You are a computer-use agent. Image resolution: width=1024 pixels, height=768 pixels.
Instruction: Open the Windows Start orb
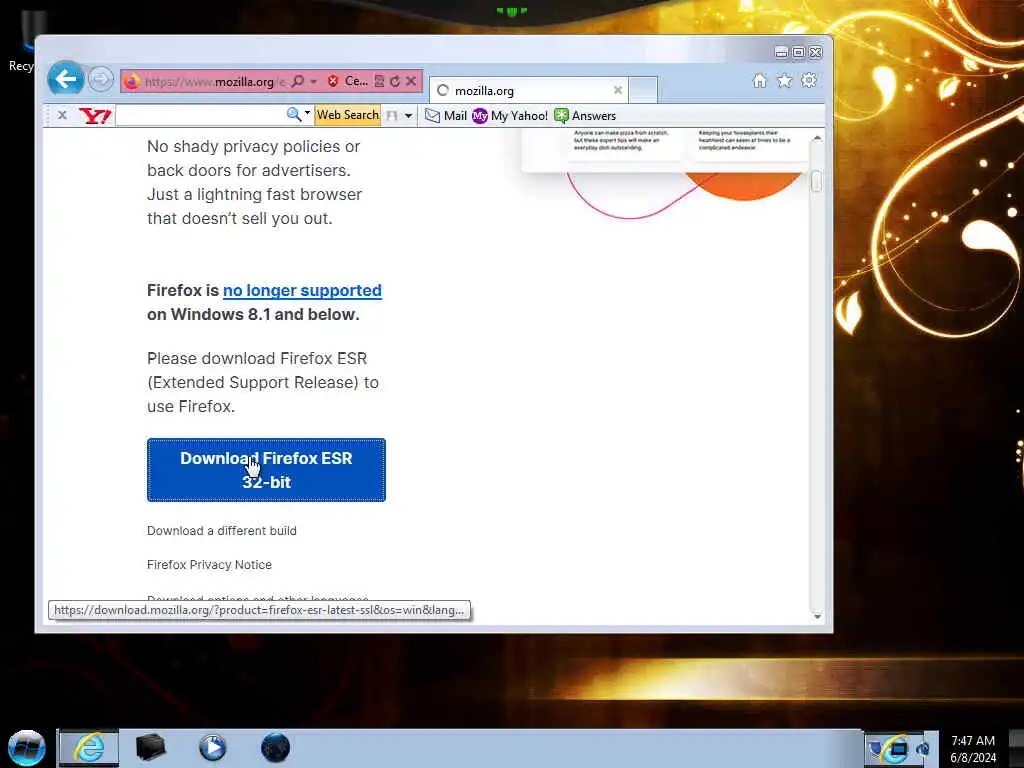(27, 748)
